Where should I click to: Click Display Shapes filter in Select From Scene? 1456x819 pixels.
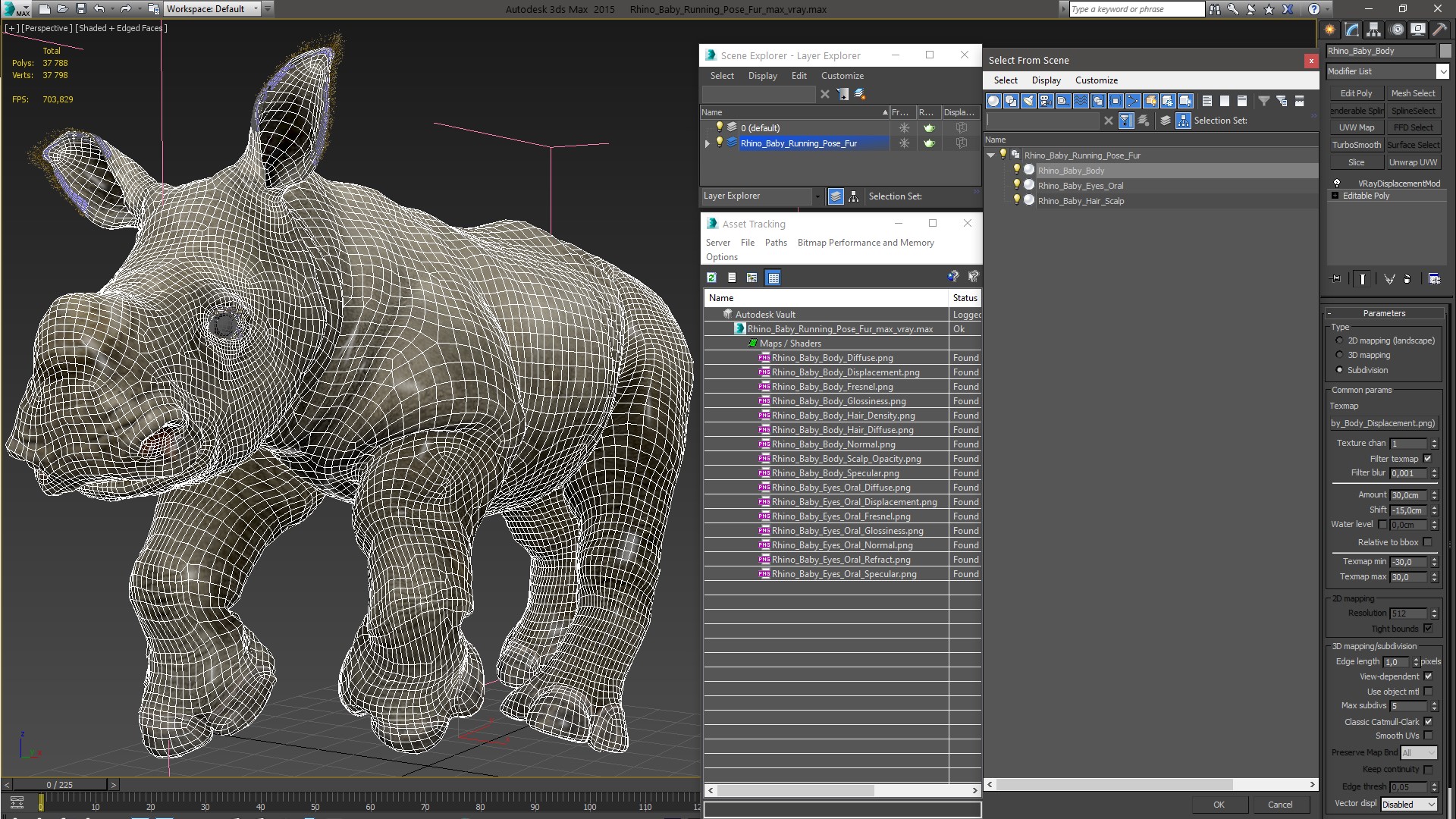point(1011,101)
